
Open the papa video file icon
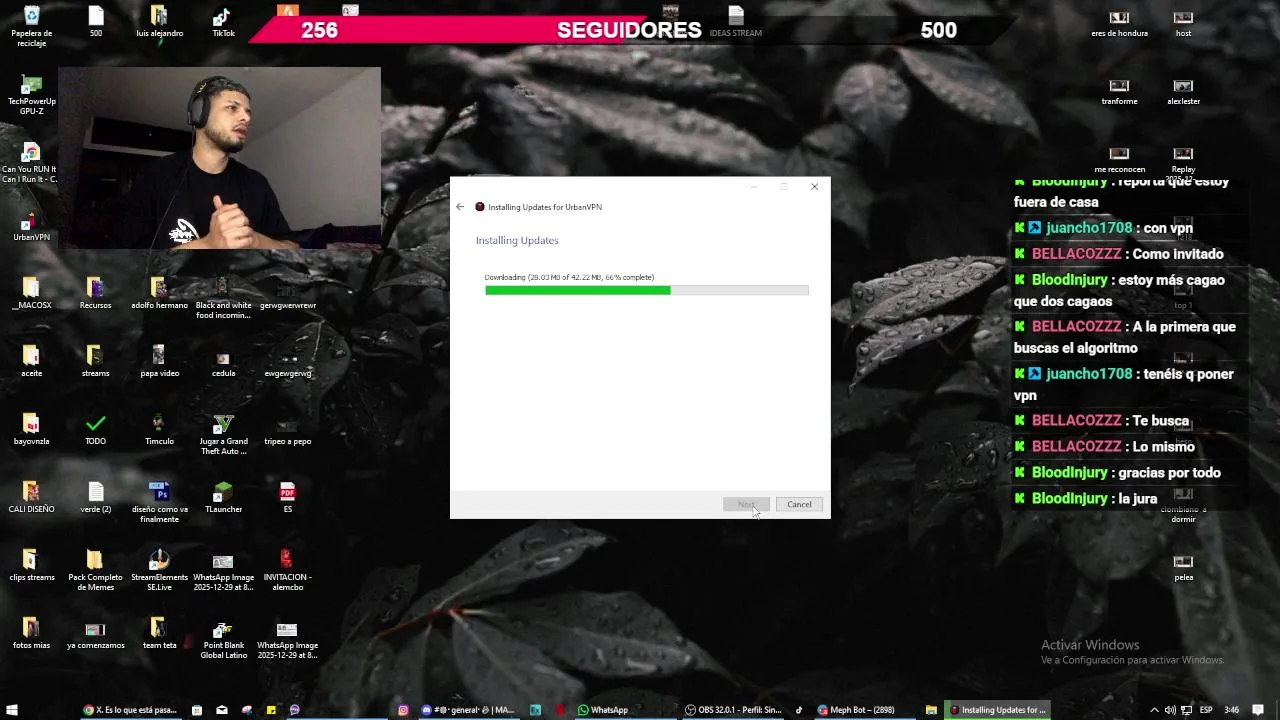[159, 363]
